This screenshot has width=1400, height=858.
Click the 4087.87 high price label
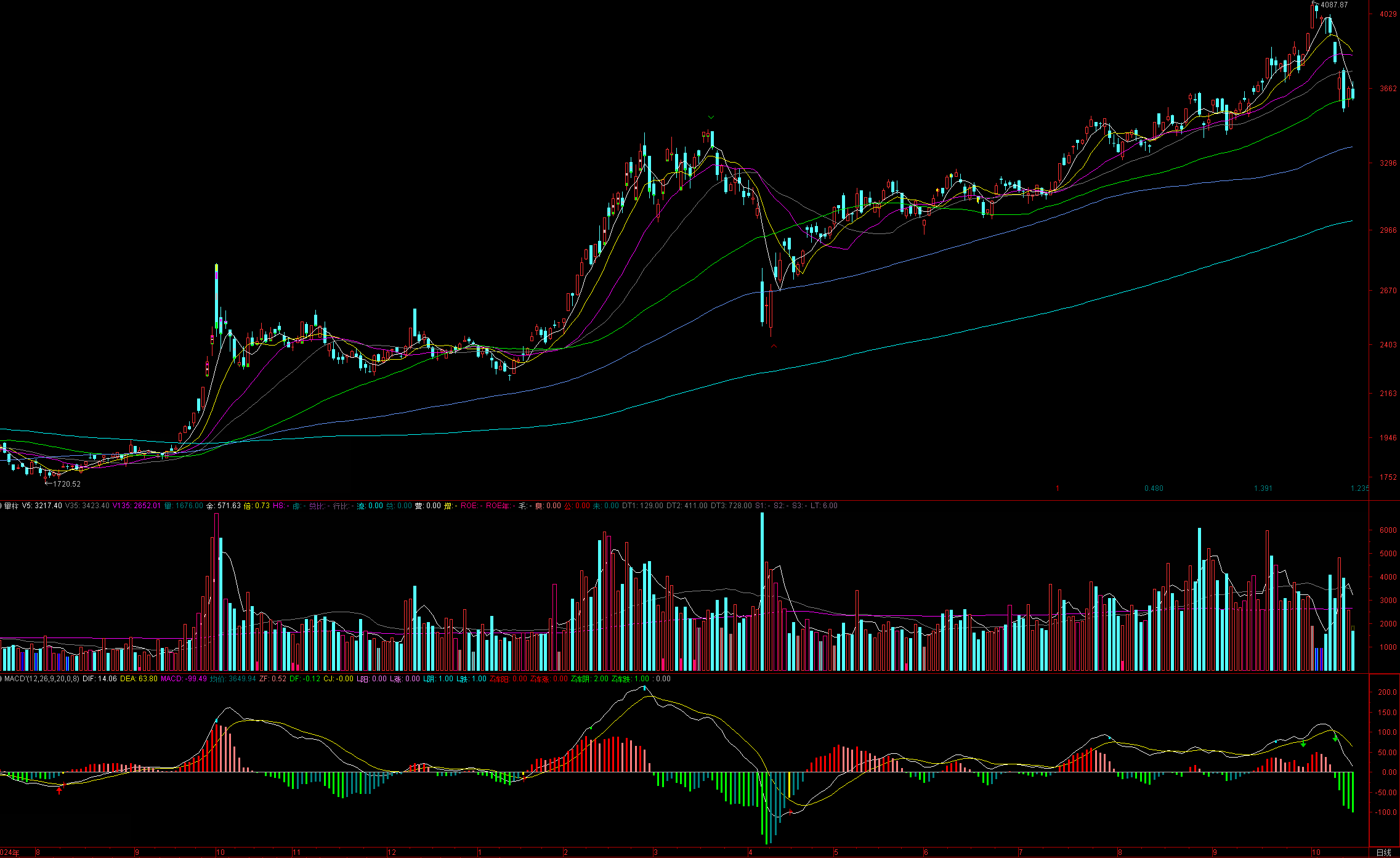pos(1333,5)
